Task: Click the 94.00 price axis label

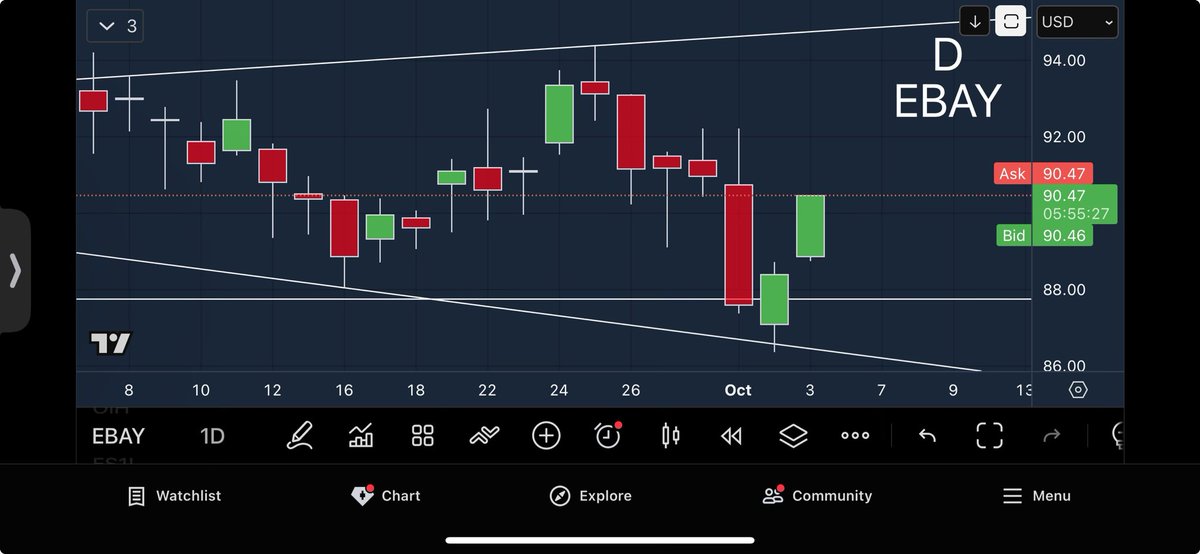Action: click(1063, 60)
